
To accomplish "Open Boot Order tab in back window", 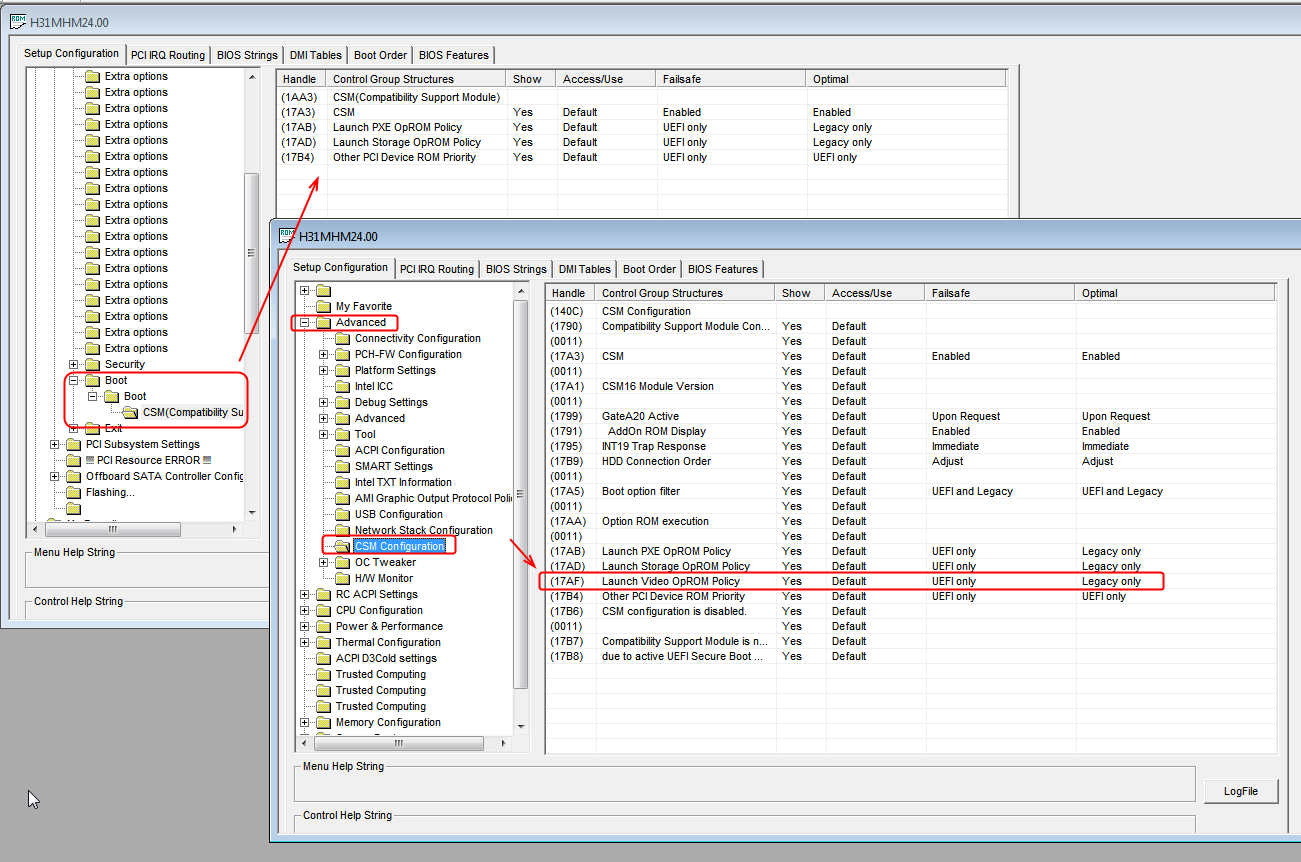I will pos(381,55).
